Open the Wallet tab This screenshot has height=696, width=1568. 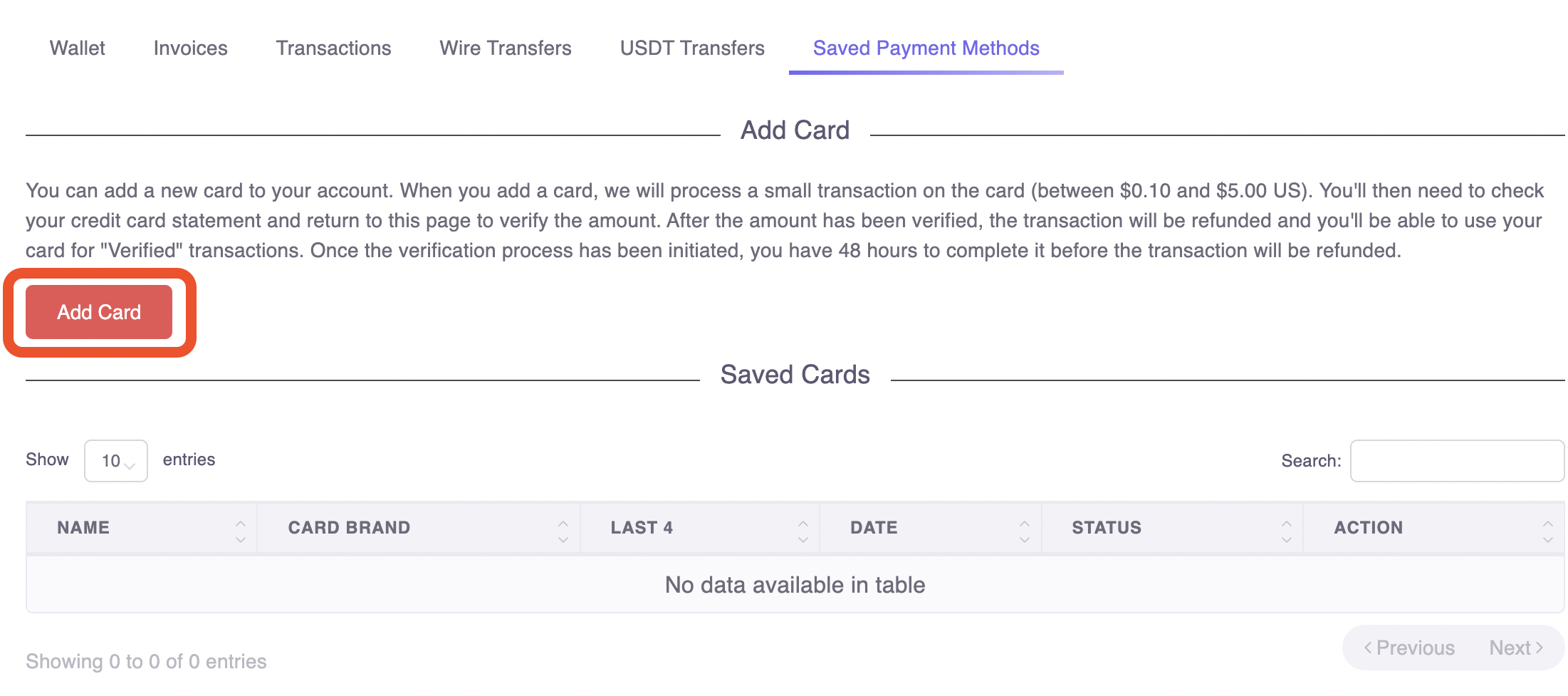[77, 48]
